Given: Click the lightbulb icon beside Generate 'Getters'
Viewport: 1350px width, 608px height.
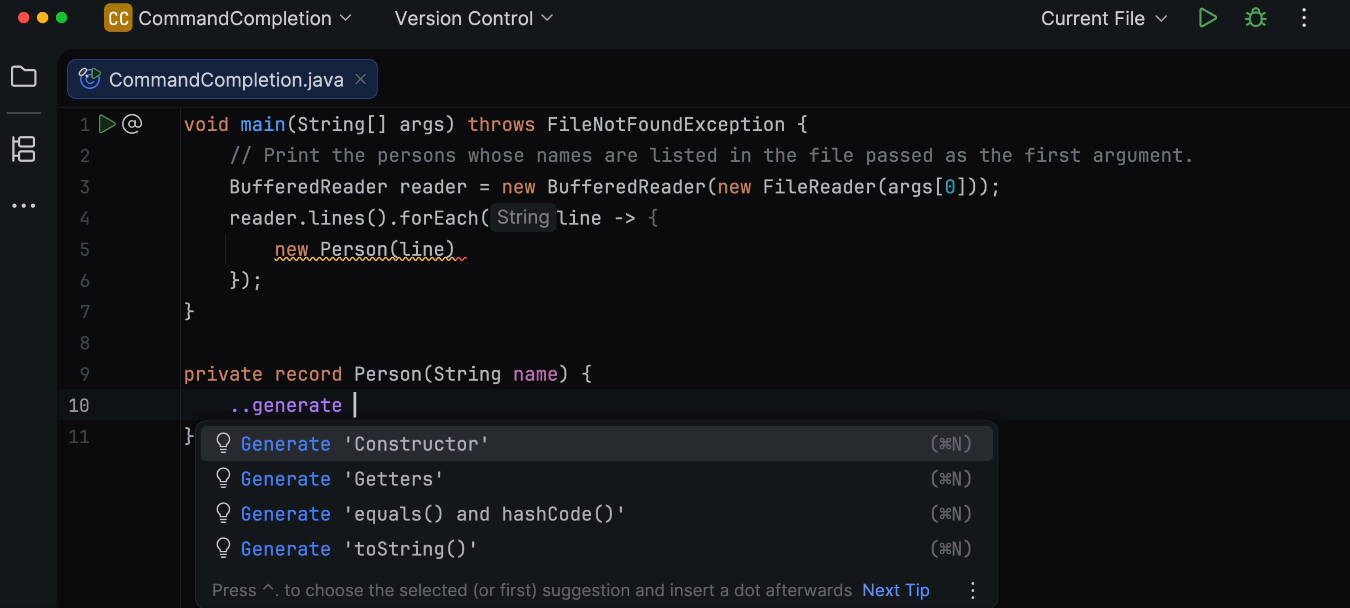Looking at the screenshot, I should click(x=224, y=478).
